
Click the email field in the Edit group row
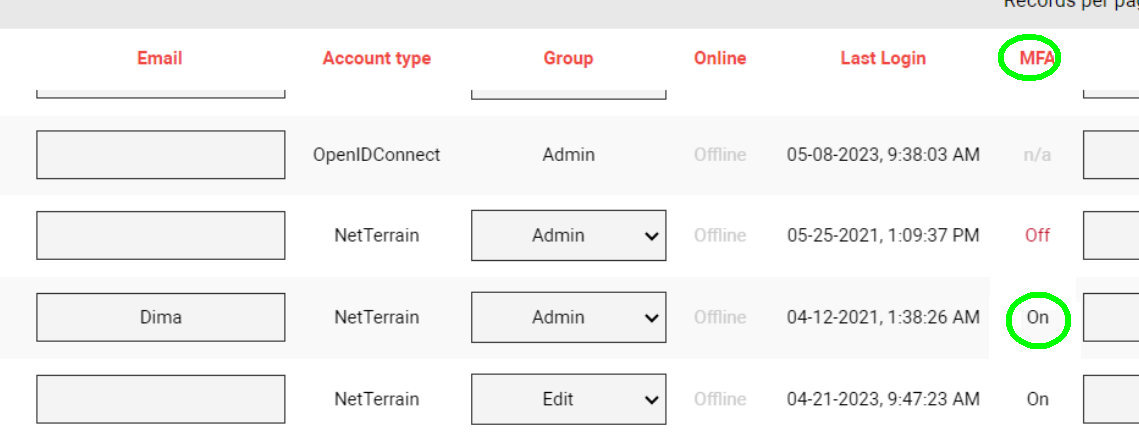160,400
